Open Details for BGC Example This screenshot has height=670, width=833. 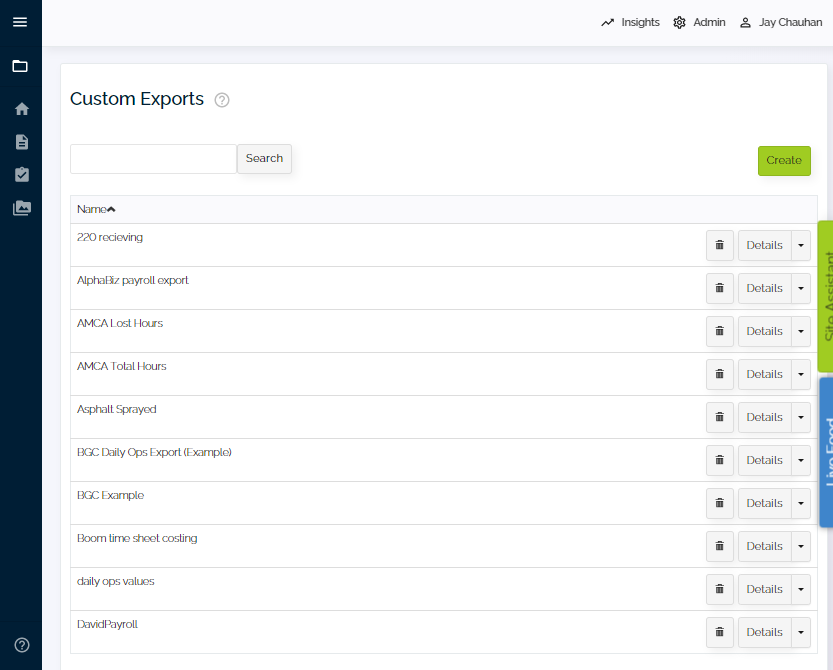point(764,503)
